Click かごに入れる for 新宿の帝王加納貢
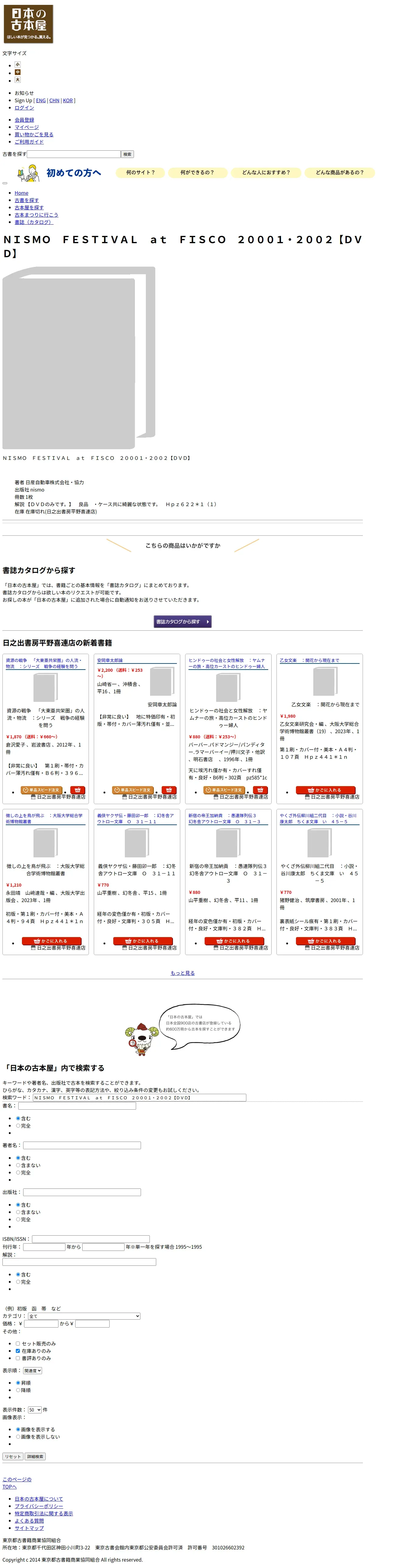 click(234, 941)
